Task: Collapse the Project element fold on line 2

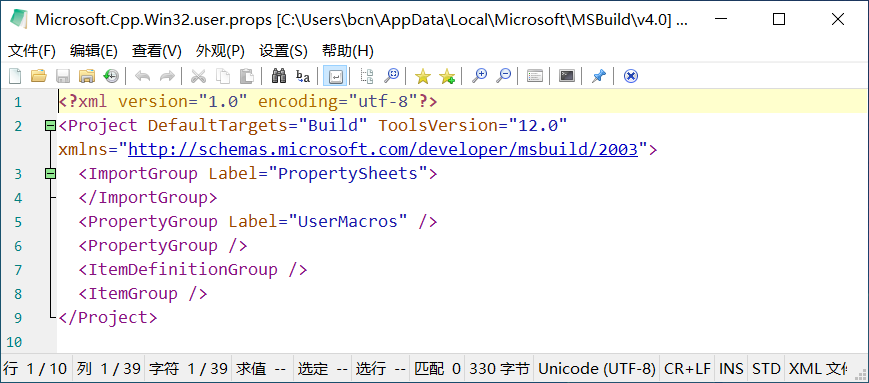Action: coord(50,126)
